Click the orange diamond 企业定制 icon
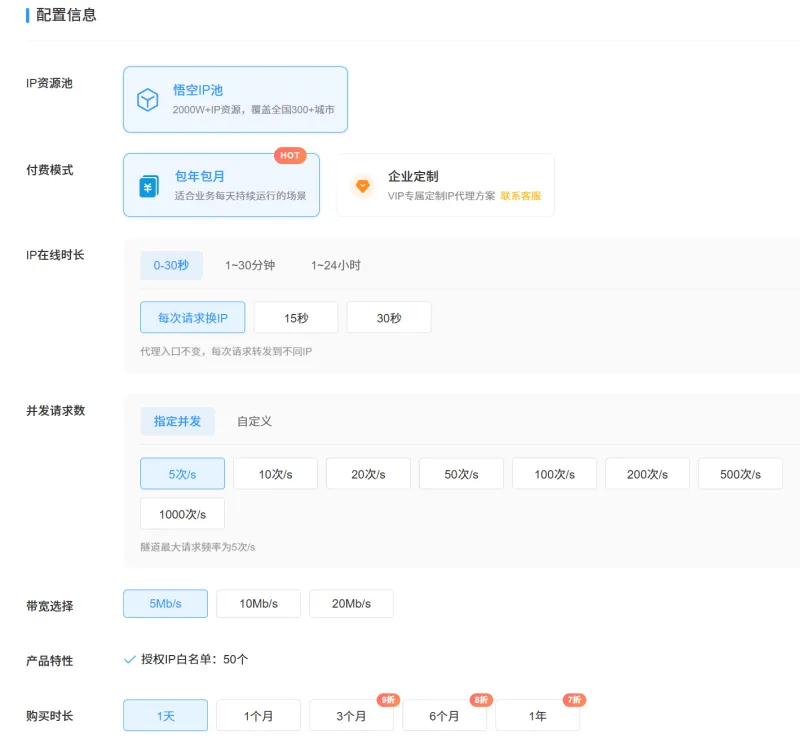Viewport: 800px width, 739px height. coord(362,186)
